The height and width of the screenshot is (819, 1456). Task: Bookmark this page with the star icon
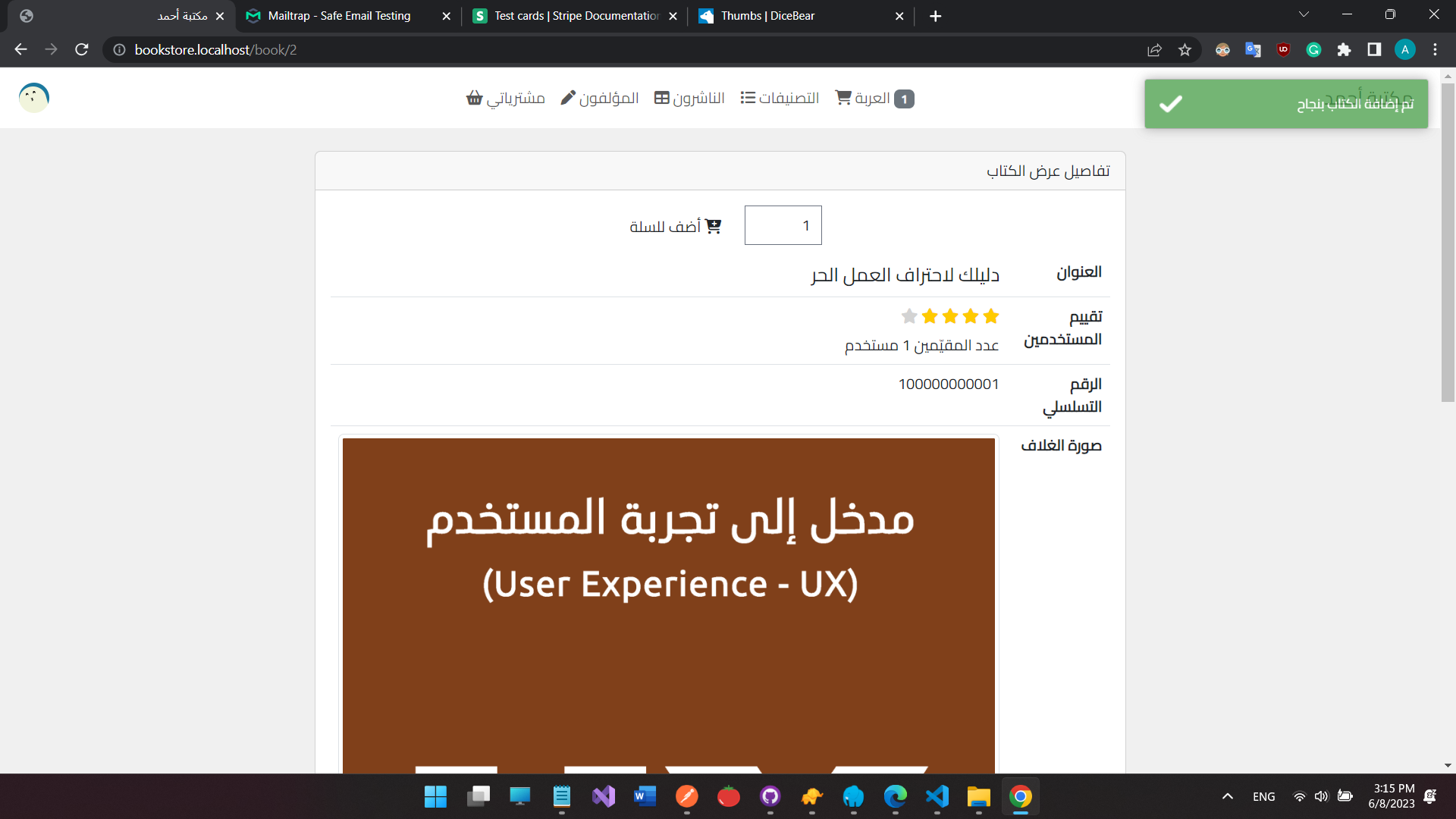[x=1185, y=49]
